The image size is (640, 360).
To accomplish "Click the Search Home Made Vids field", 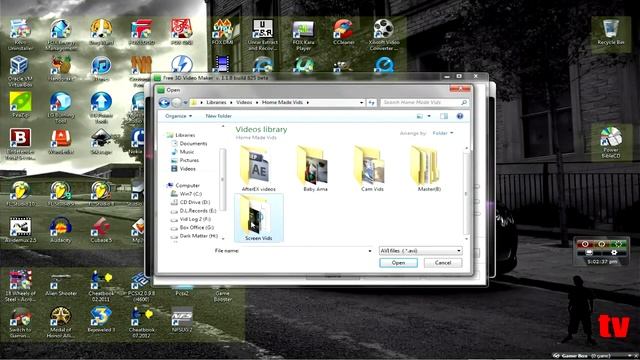I will pos(424,102).
